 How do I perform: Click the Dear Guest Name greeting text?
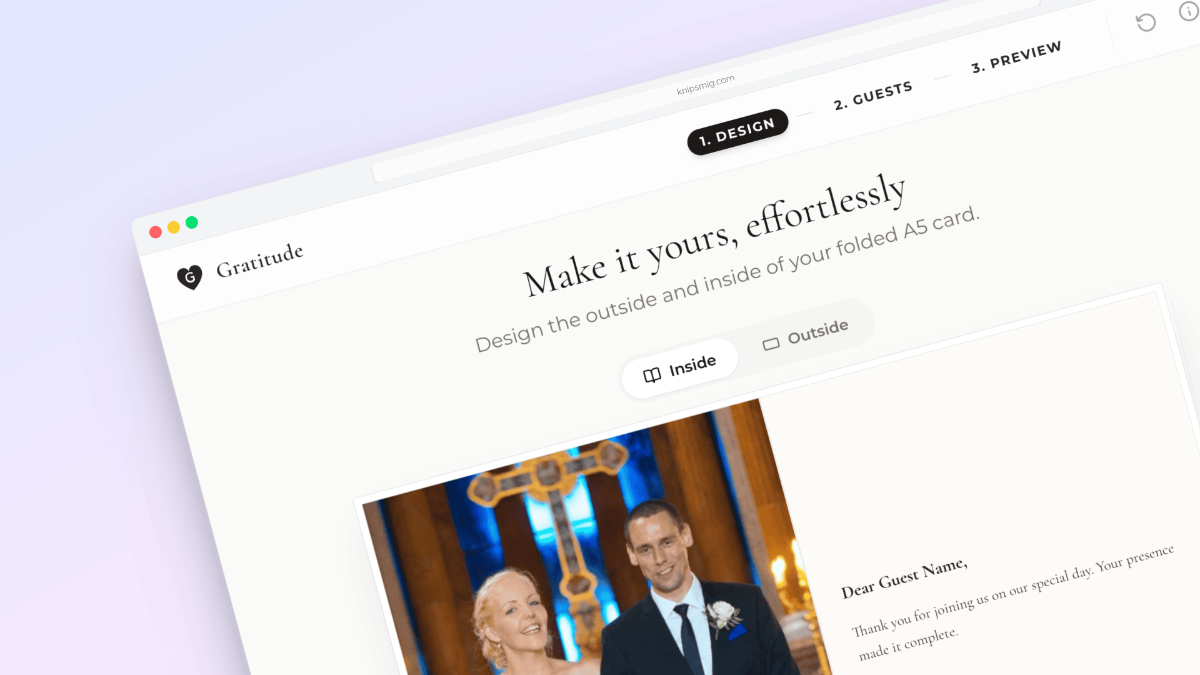click(x=904, y=578)
